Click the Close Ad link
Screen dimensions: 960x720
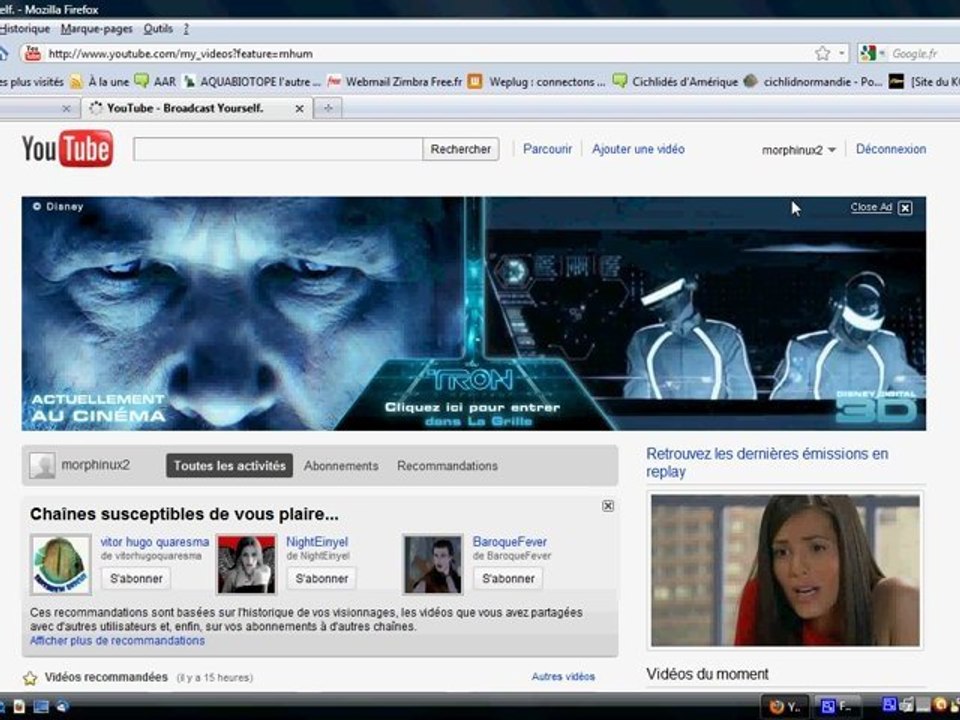[x=871, y=207]
